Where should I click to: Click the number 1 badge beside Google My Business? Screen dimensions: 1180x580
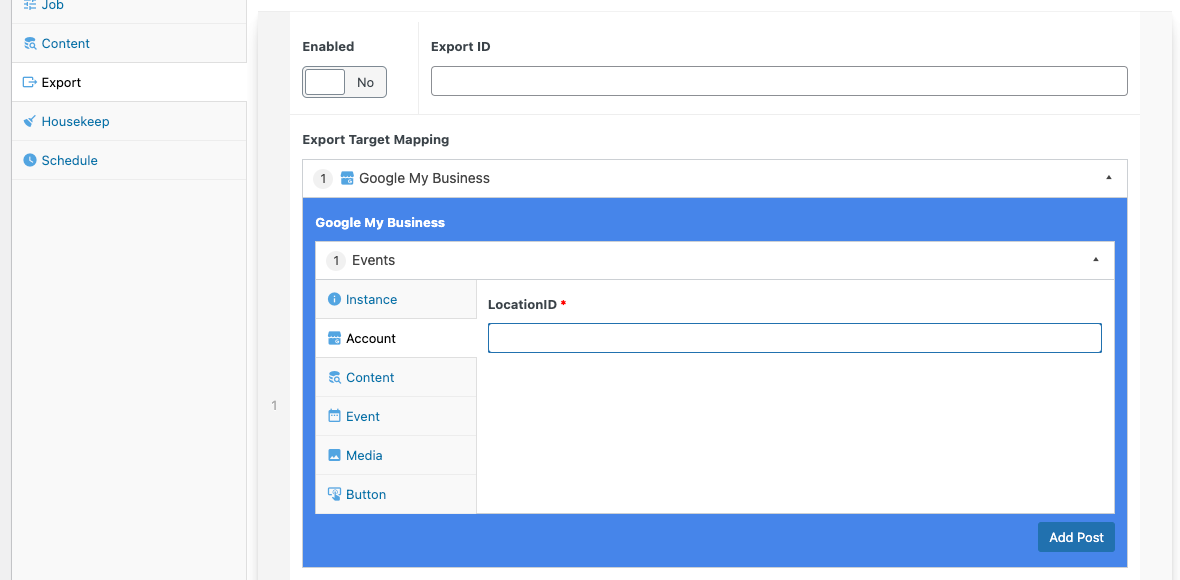pyautogui.click(x=323, y=178)
